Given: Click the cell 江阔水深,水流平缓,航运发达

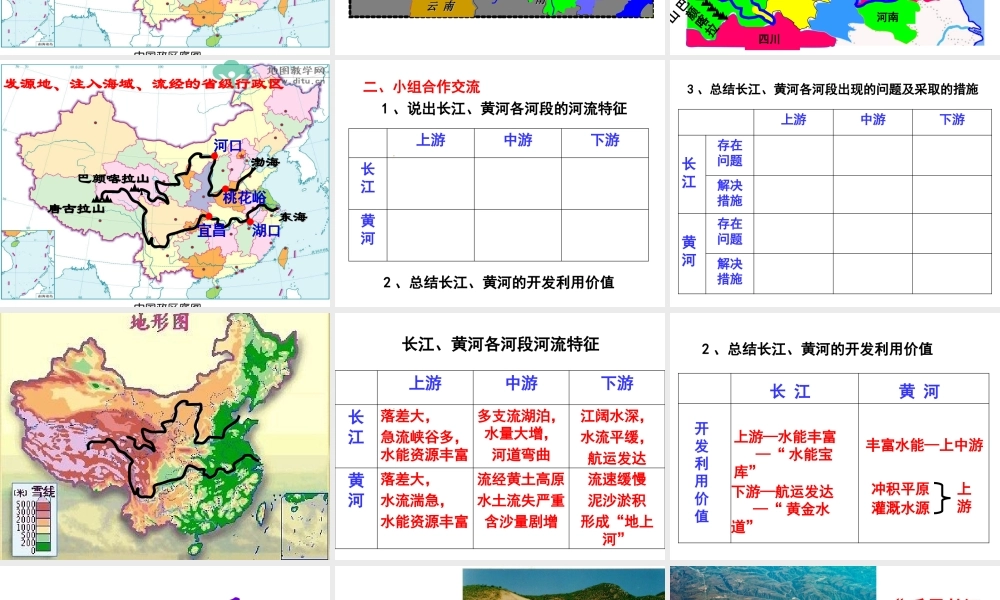Looking at the screenshot, I should tap(616, 437).
